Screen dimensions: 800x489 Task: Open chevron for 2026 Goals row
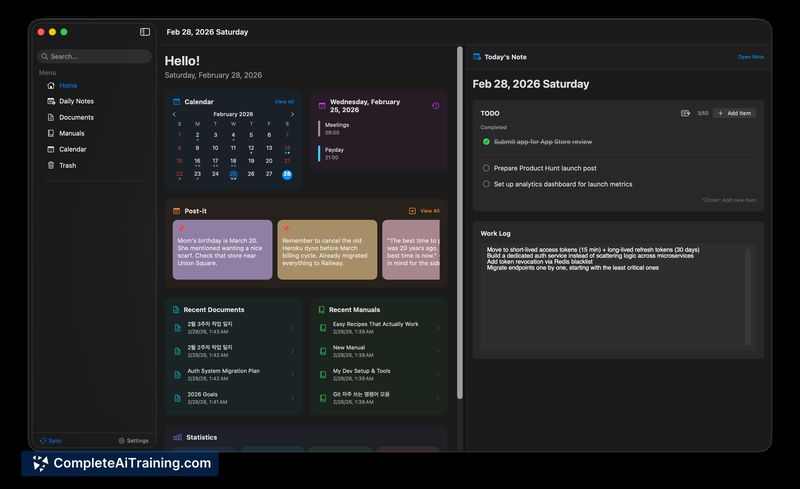tap(292, 398)
